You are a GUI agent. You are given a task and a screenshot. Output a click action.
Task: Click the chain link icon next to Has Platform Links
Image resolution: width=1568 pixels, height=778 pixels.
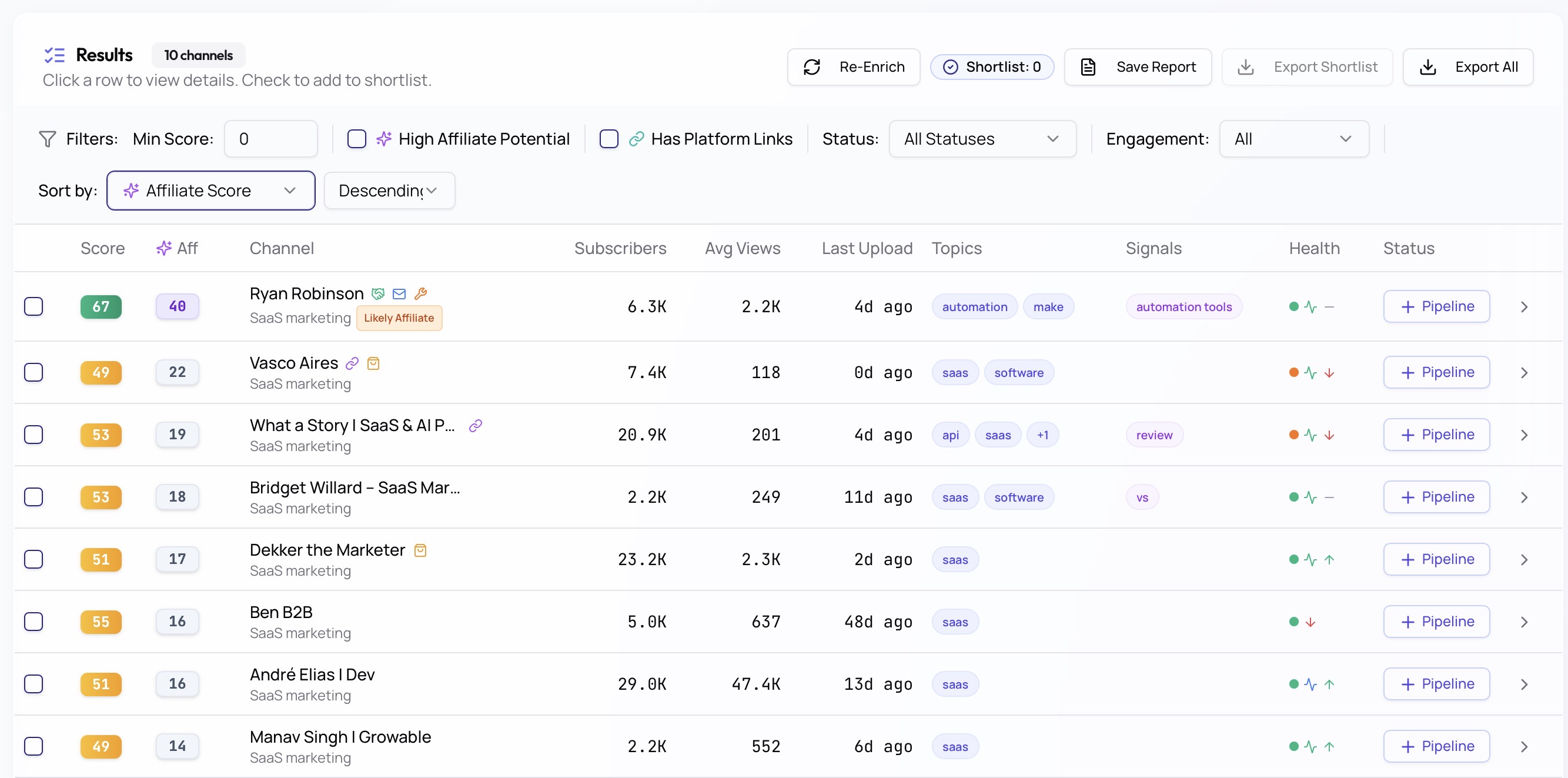point(636,139)
